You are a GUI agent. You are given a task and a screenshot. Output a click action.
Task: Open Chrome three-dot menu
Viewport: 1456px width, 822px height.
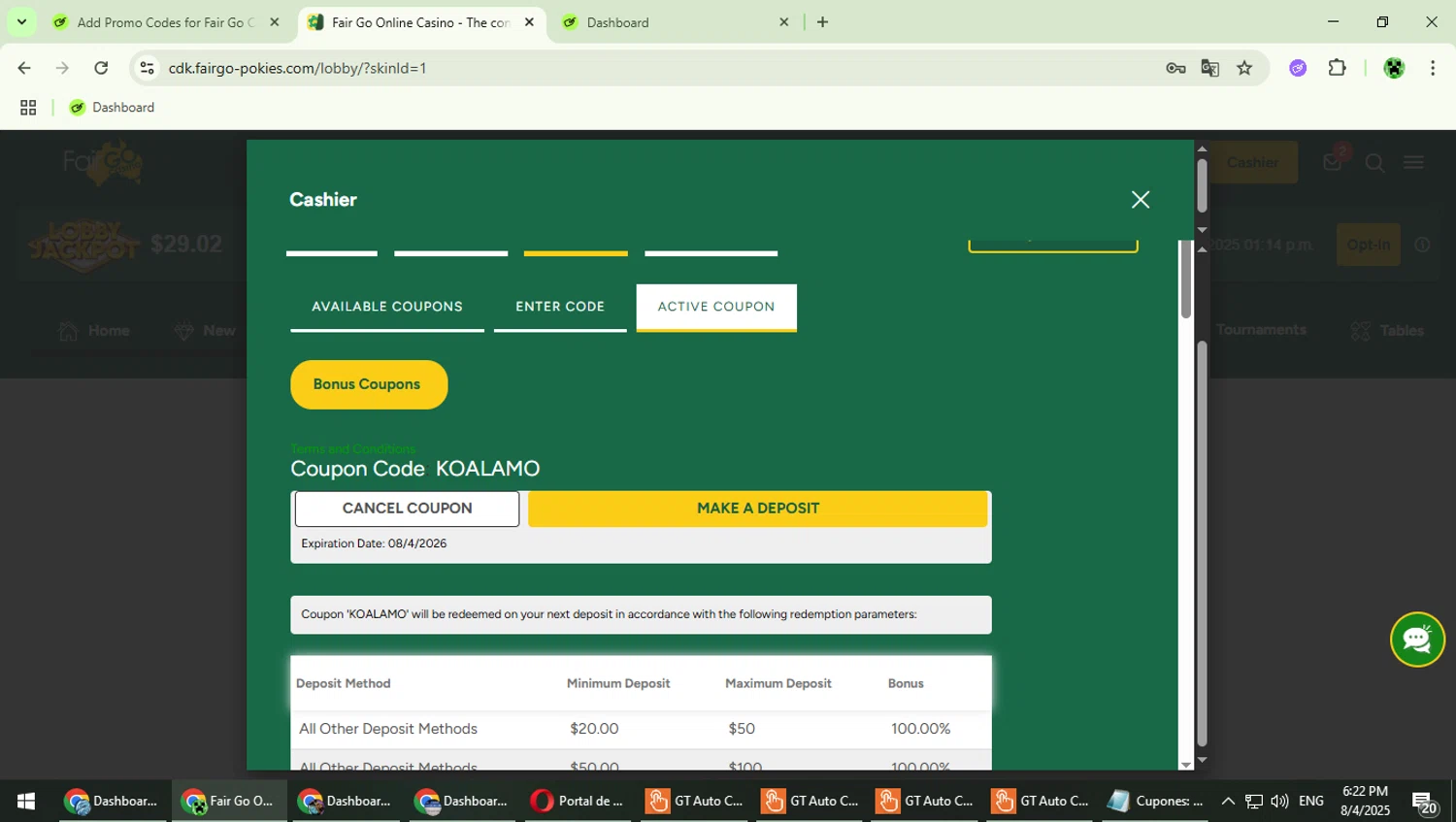click(x=1433, y=68)
